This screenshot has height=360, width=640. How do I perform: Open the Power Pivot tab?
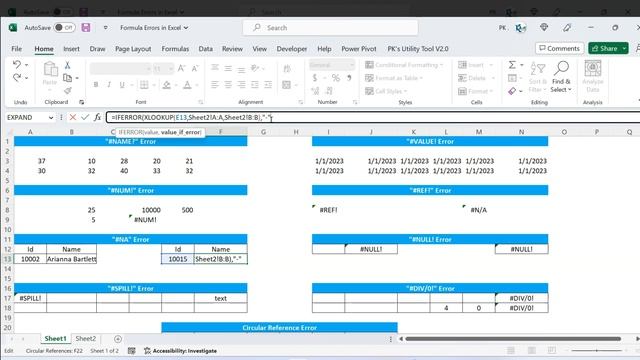(359, 49)
